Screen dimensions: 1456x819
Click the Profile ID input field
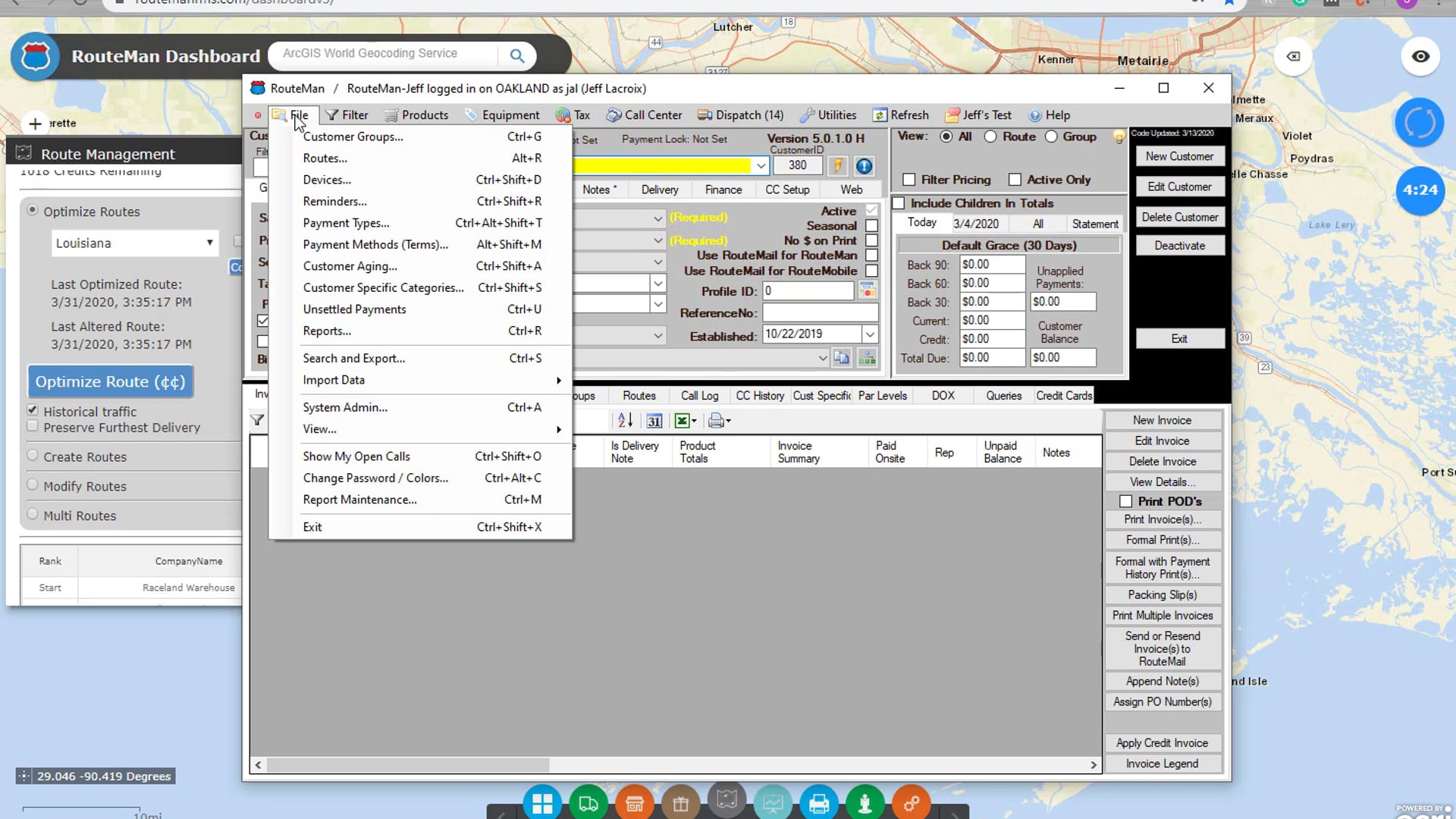808,290
